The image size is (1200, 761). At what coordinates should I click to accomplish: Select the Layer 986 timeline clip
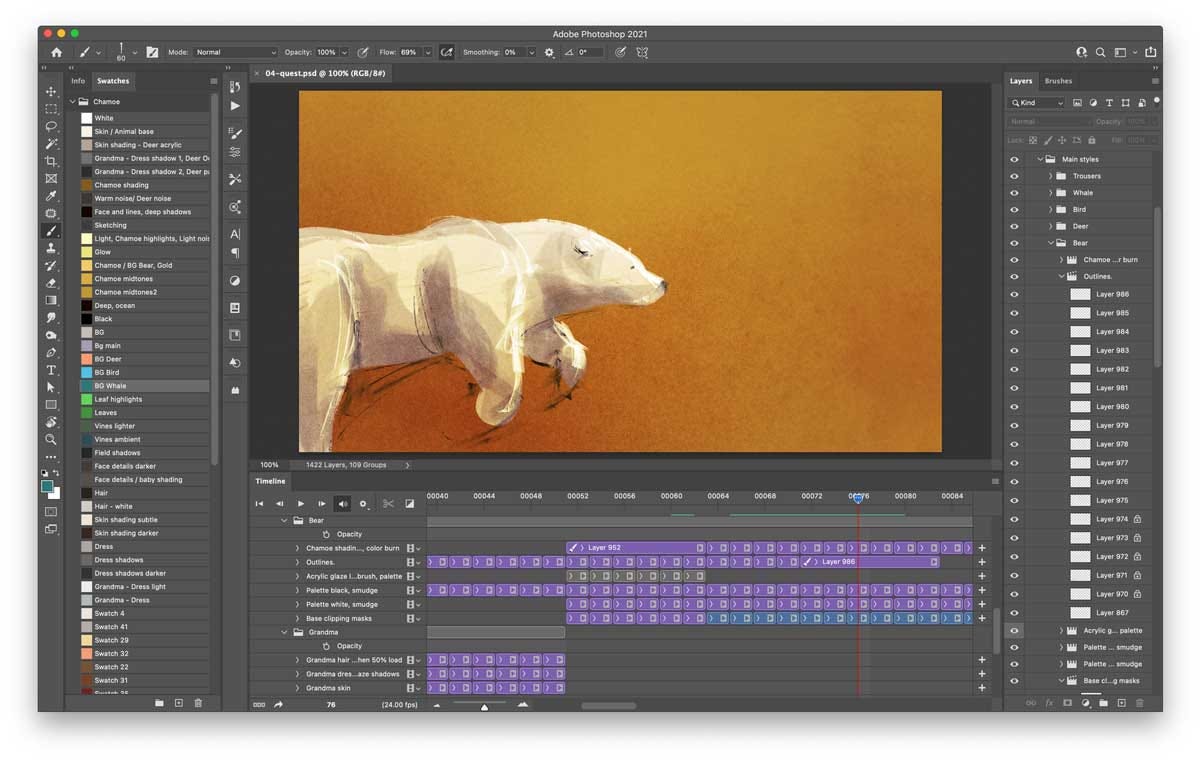click(x=870, y=562)
